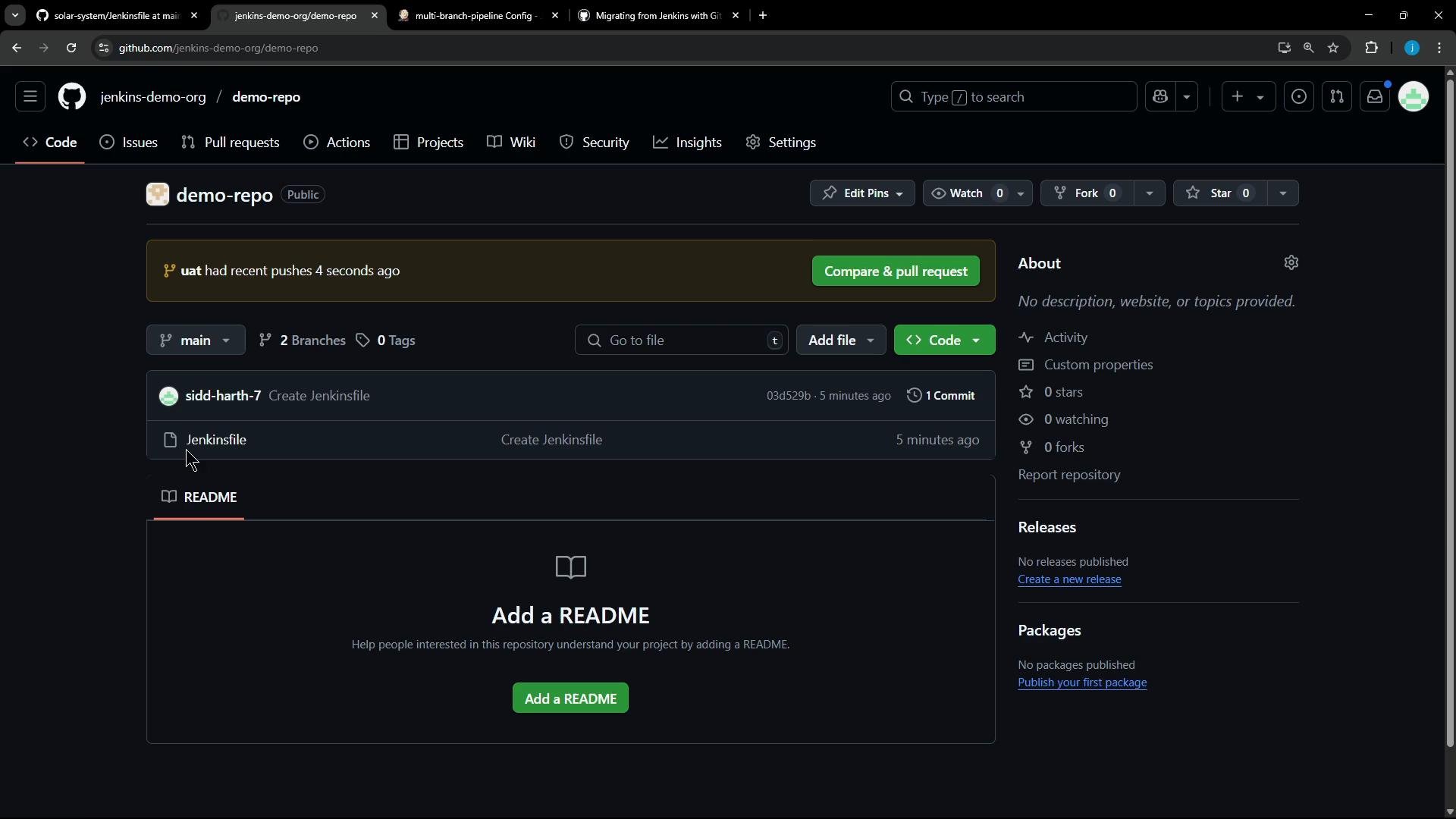
Task: View the 1 Commit history
Action: [x=941, y=396]
